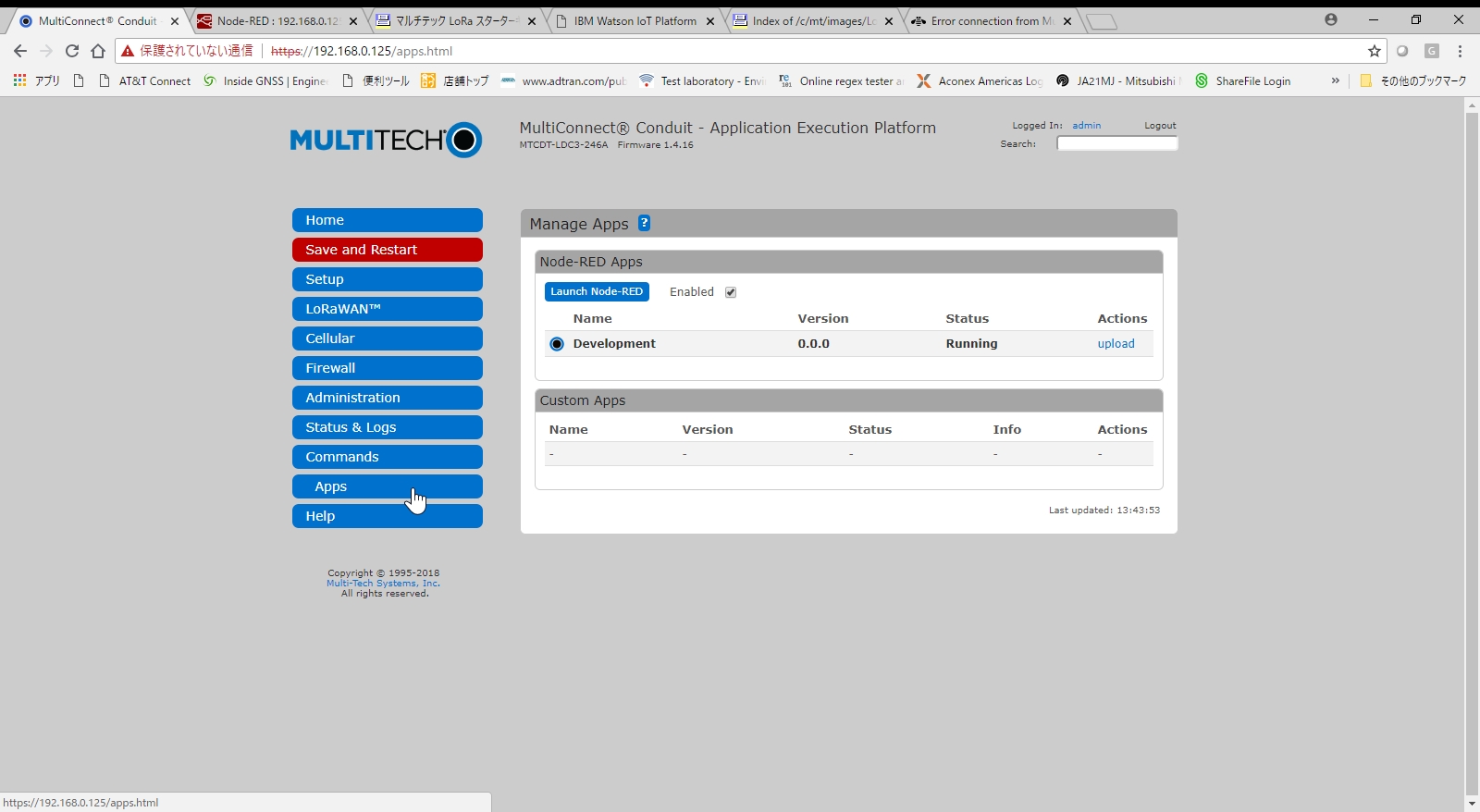Open the Firewall menu

tap(388, 368)
